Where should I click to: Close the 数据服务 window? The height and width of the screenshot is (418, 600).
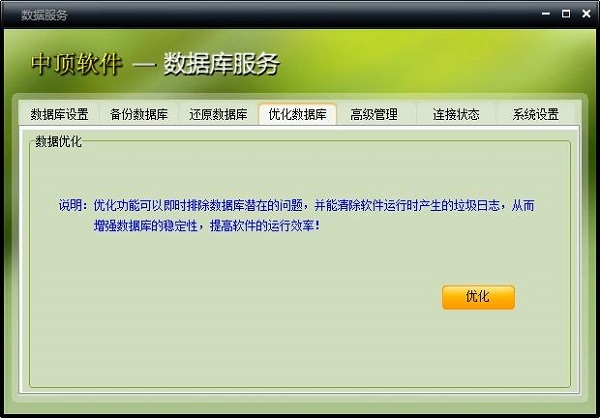pos(586,14)
